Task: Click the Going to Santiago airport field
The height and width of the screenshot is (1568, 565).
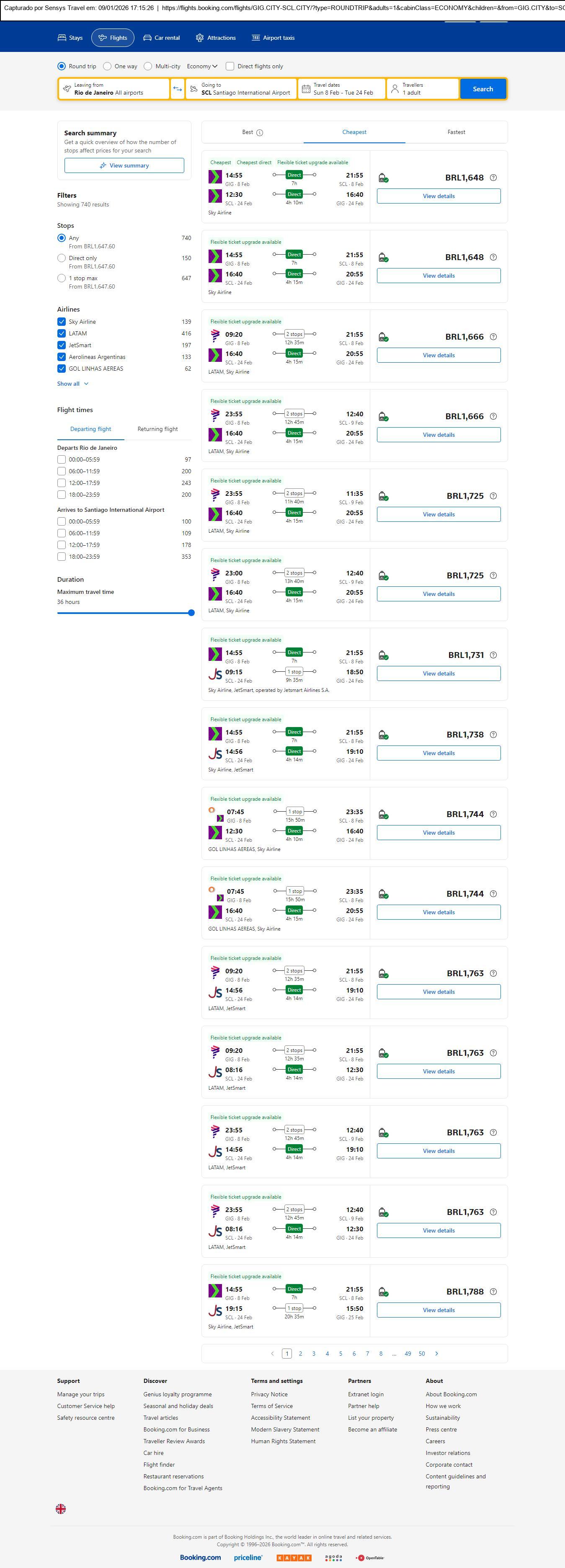Action: [x=241, y=89]
